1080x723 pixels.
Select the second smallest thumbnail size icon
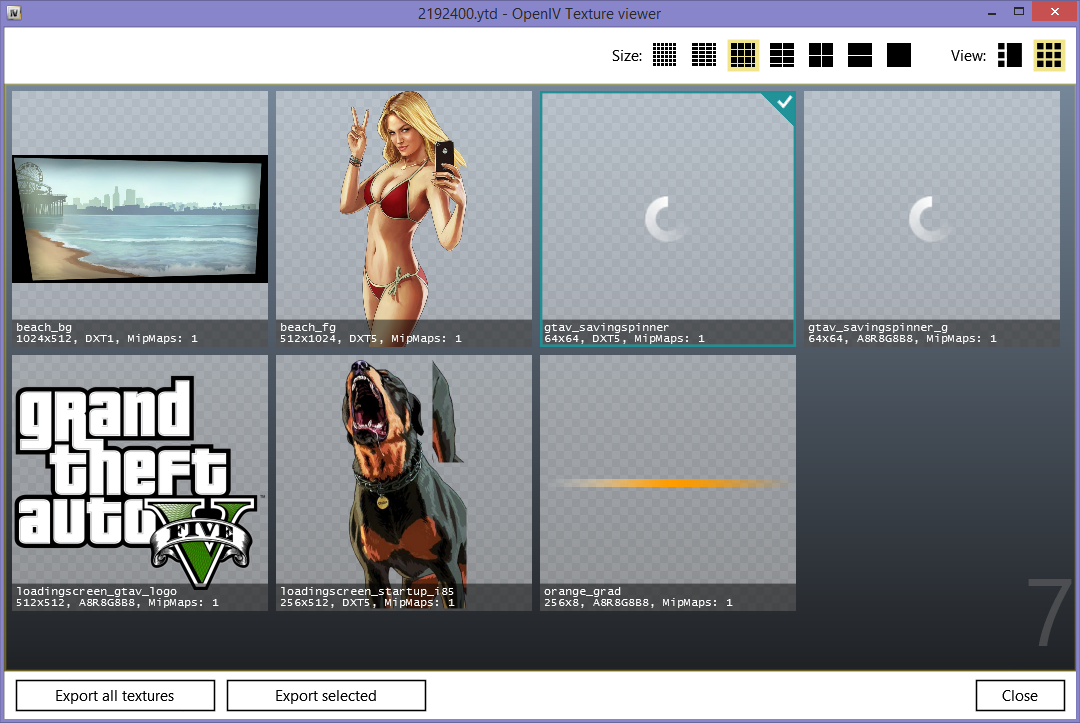pyautogui.click(x=704, y=55)
